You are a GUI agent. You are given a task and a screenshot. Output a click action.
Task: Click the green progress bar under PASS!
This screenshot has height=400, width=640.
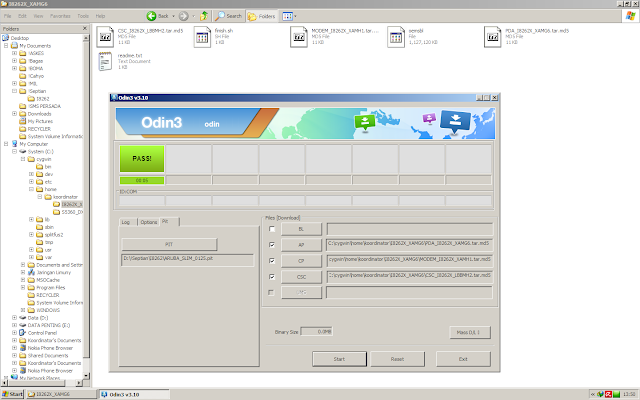142,180
